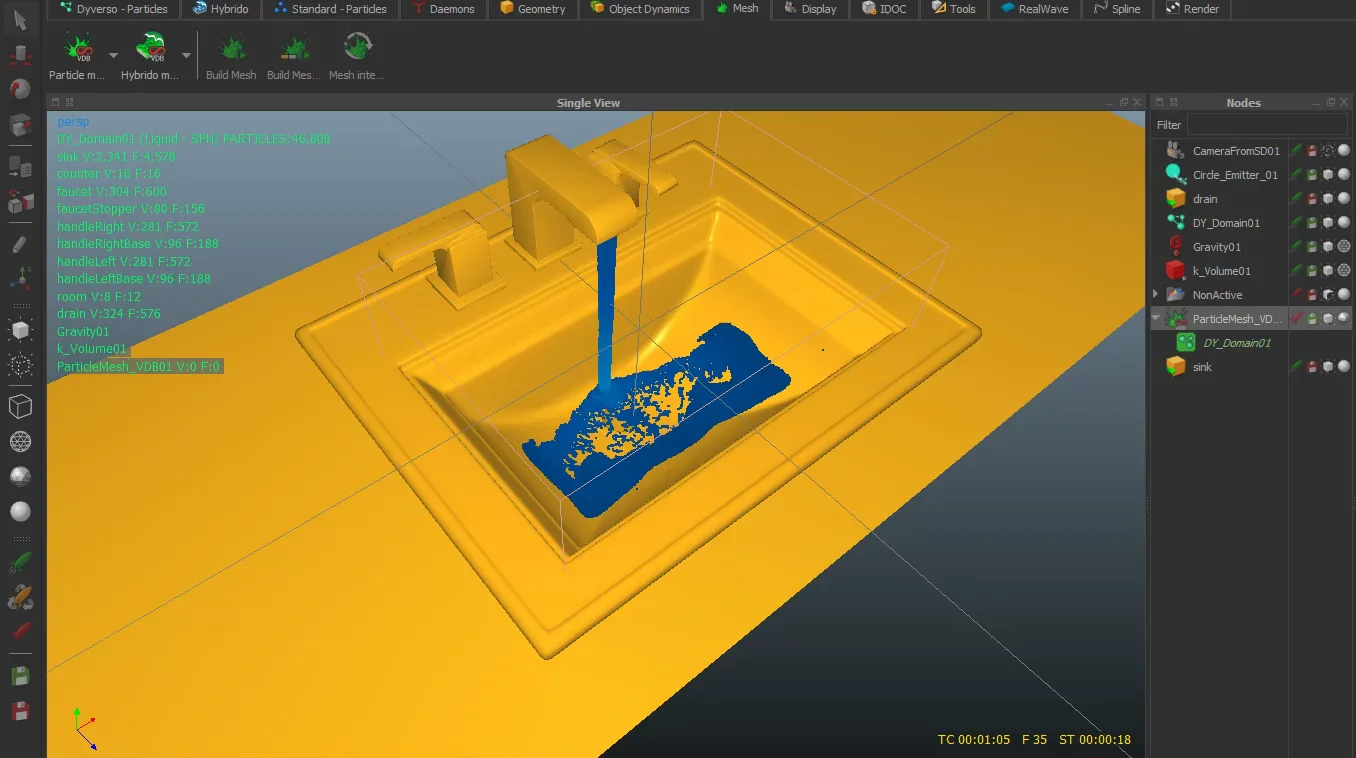Click the 'F 35' frame indicator

(x=1034, y=740)
